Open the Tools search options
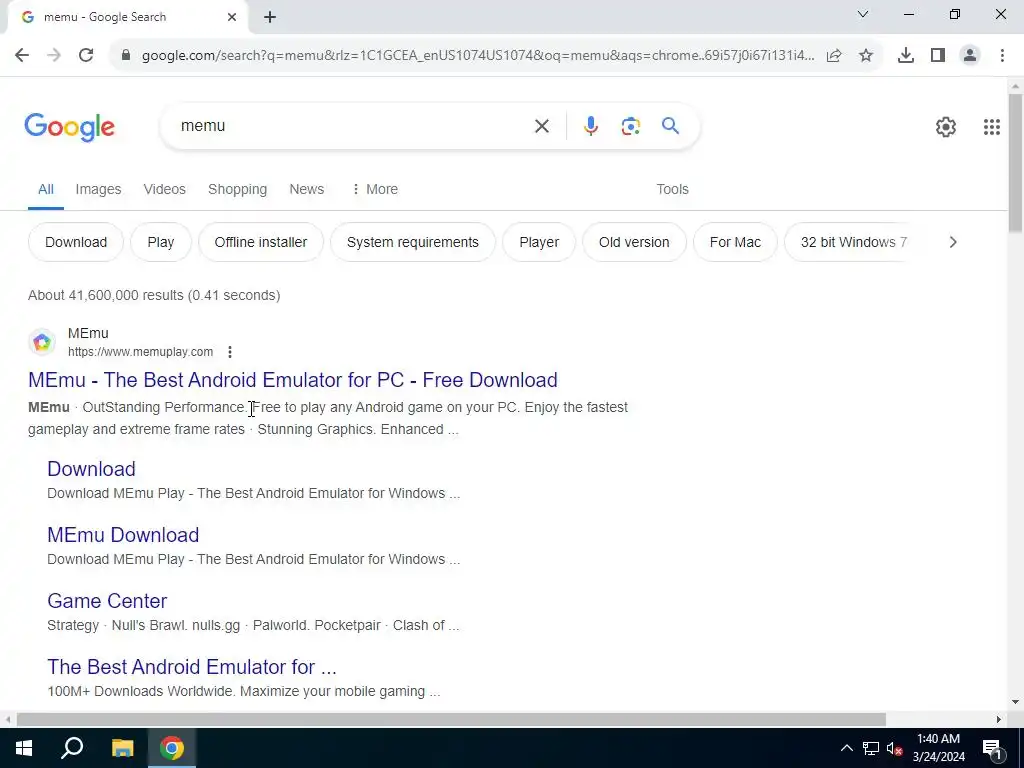 point(673,189)
